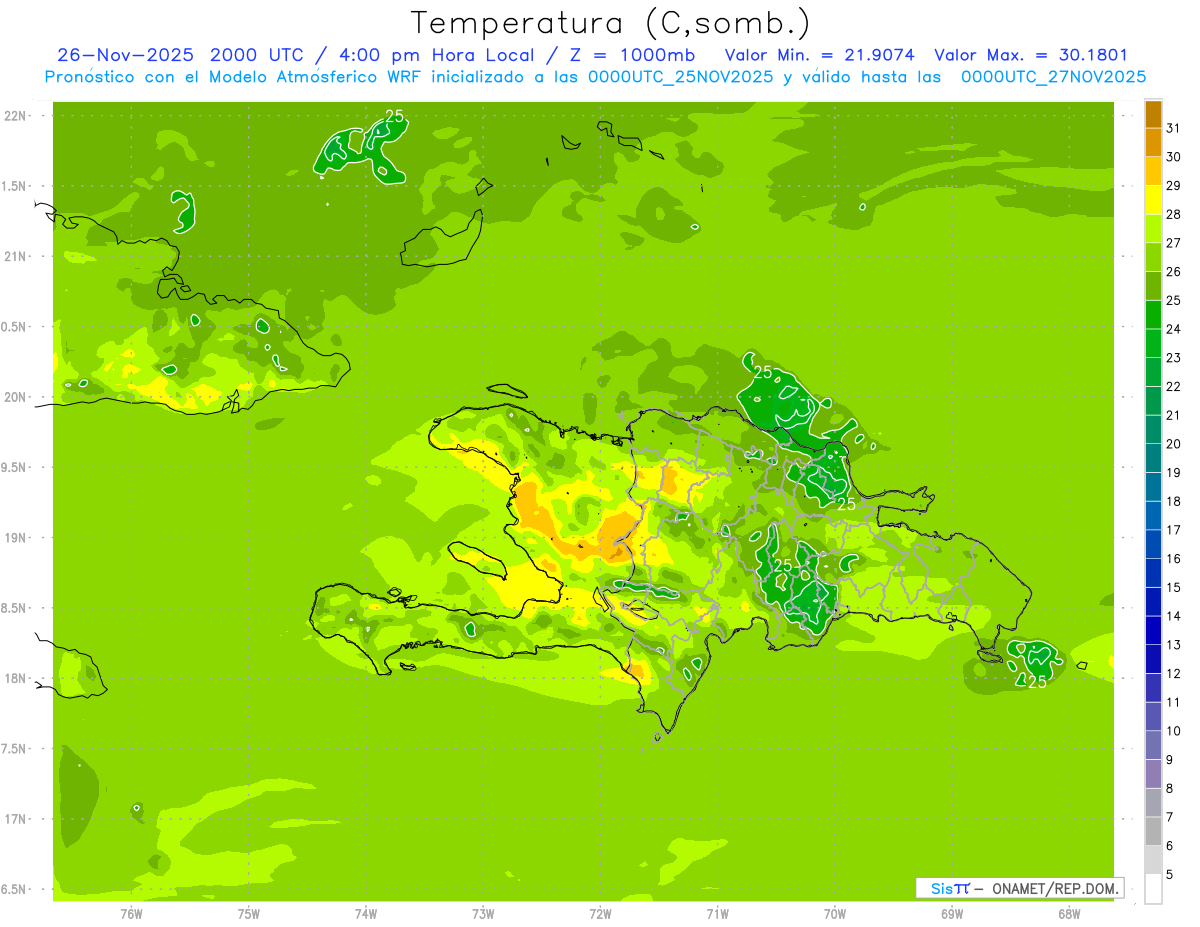The height and width of the screenshot is (927, 1200).
Task: Click the "1.5N" latitude axis label
Action: (16, 186)
